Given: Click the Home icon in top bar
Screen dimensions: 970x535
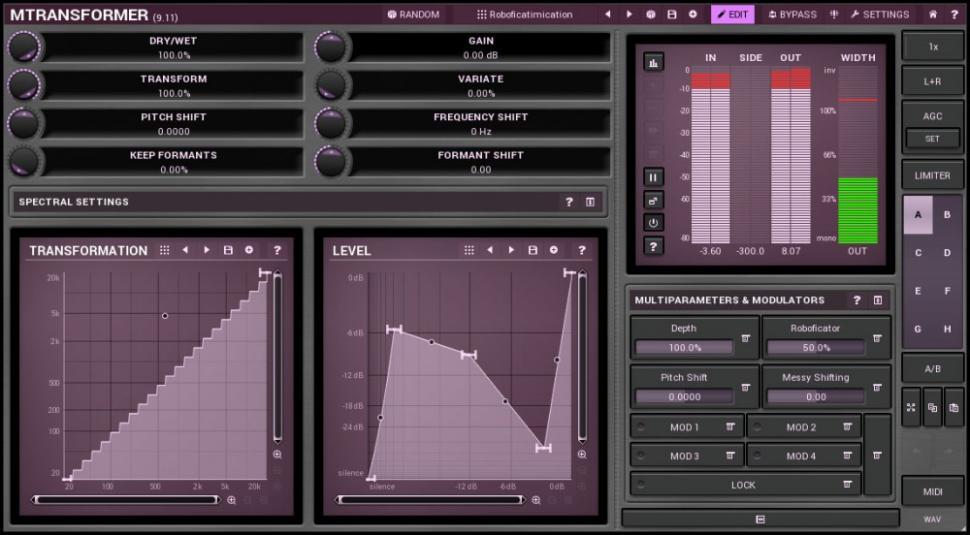Looking at the screenshot, I should (x=933, y=14).
